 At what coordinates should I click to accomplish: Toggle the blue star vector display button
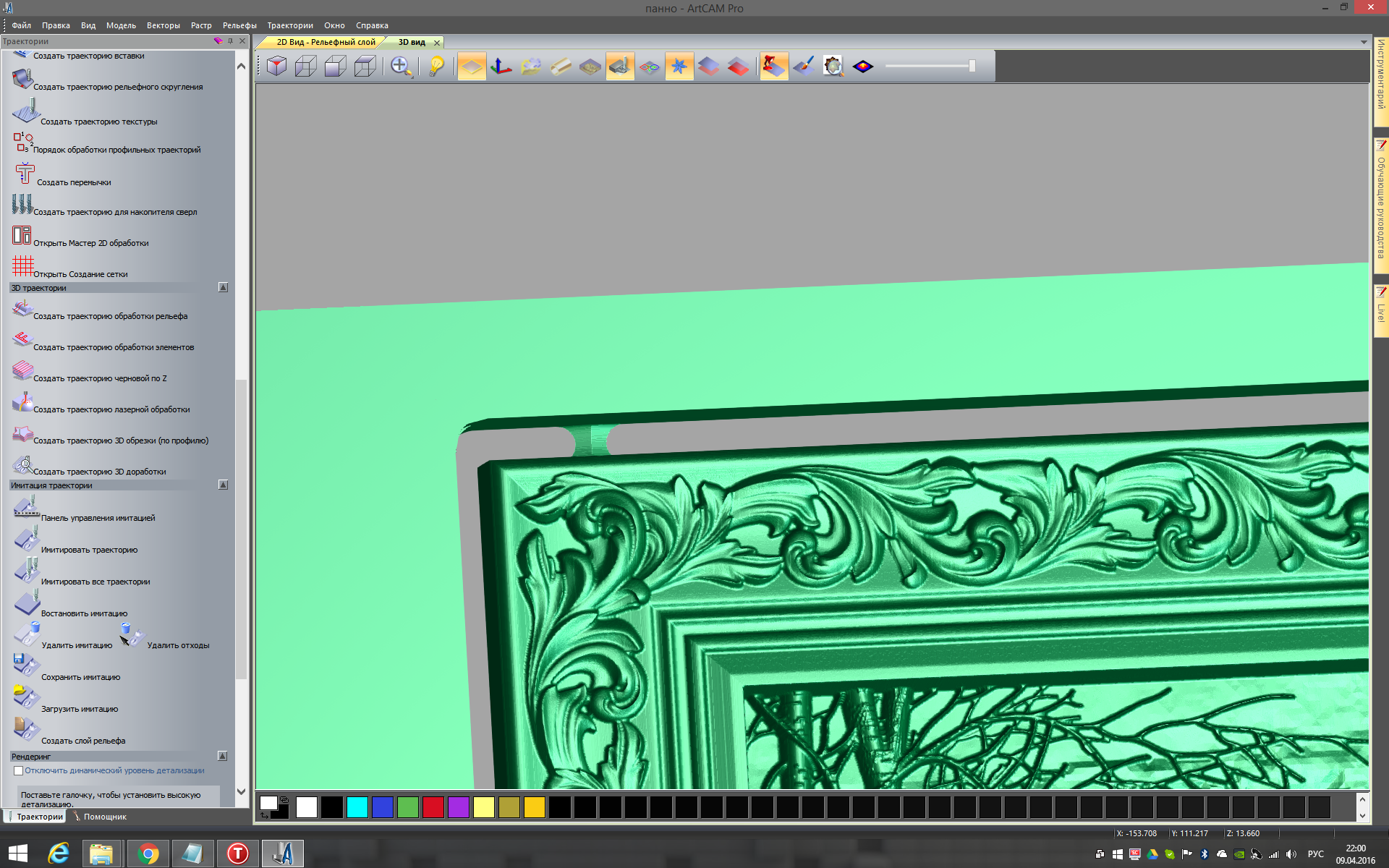679,67
